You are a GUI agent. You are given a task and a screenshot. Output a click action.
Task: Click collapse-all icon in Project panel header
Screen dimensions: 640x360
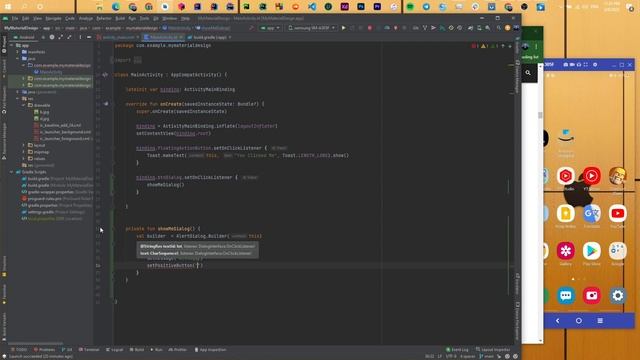[x=69, y=37]
